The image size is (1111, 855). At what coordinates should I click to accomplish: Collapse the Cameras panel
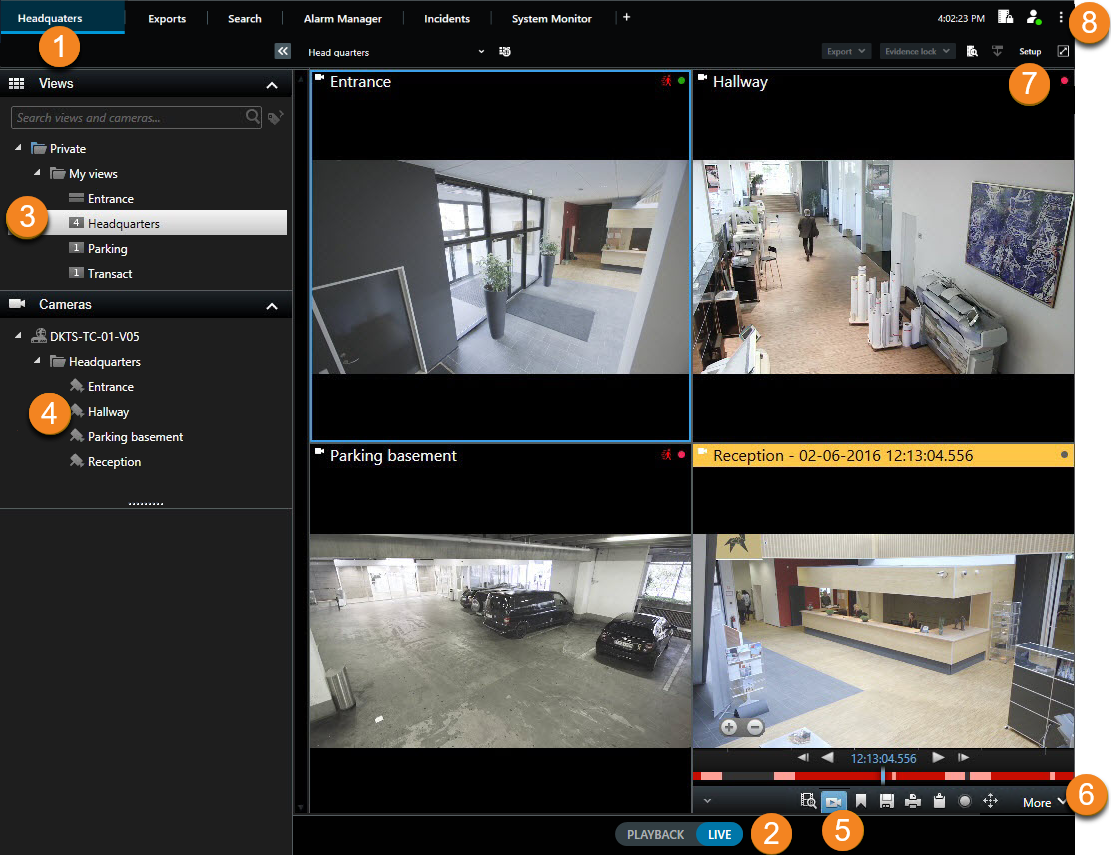[271, 305]
